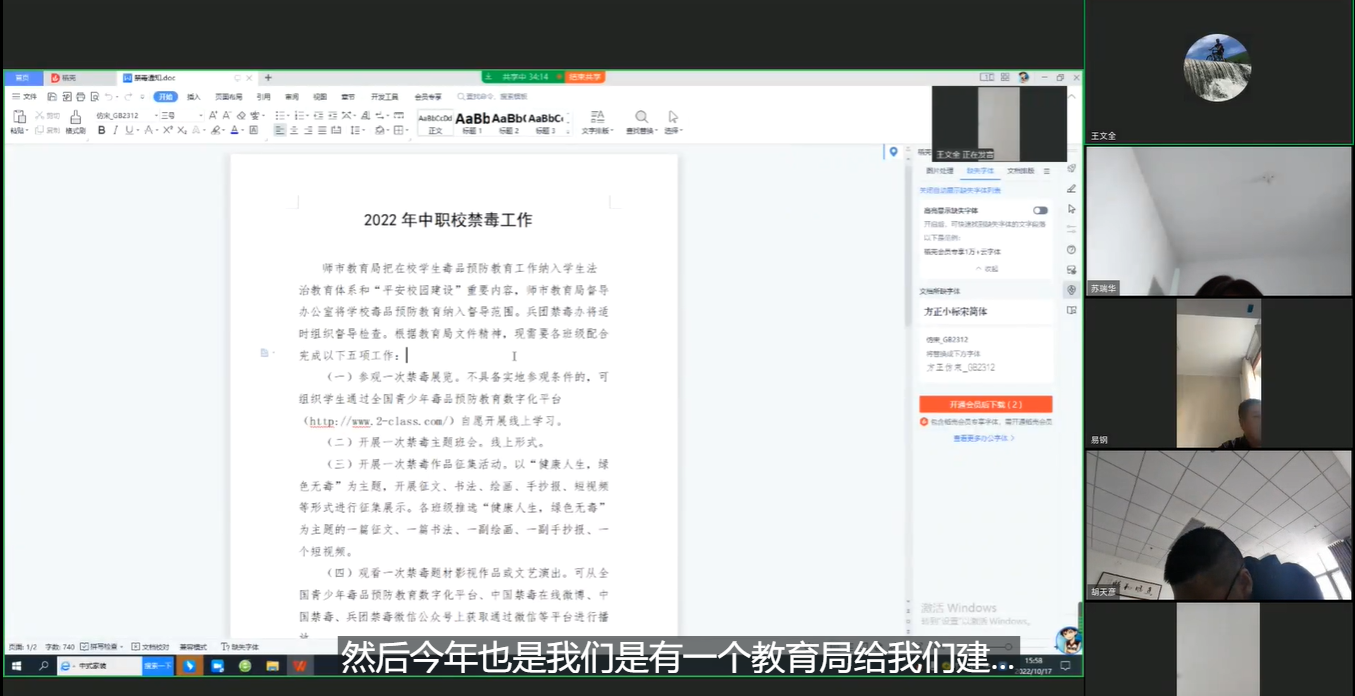Viewport: 1355px width, 696px height.
Task: Switch to the missing fonts panel tab
Action: click(x=980, y=171)
